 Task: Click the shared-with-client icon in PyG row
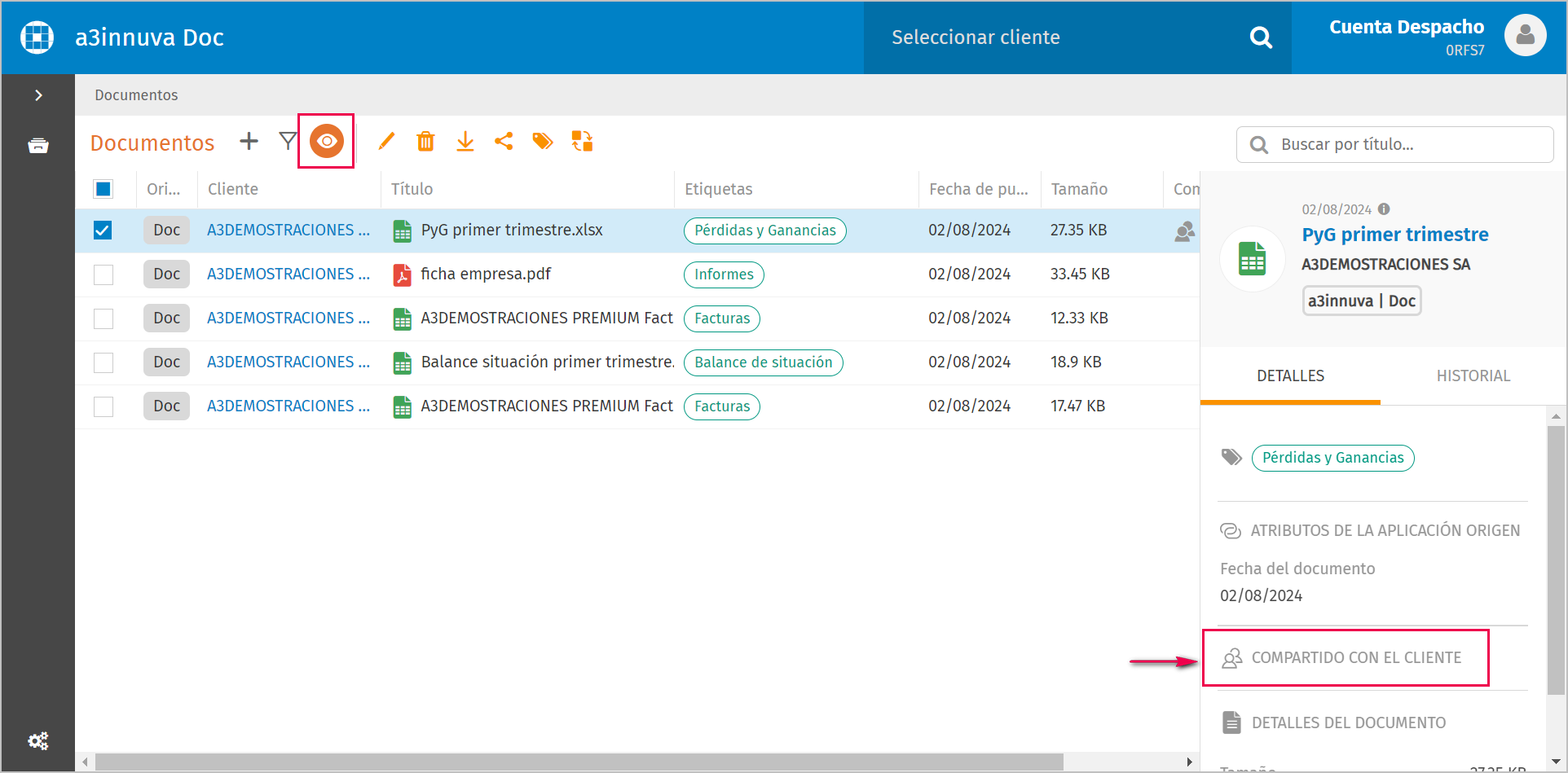pyautogui.click(x=1184, y=231)
